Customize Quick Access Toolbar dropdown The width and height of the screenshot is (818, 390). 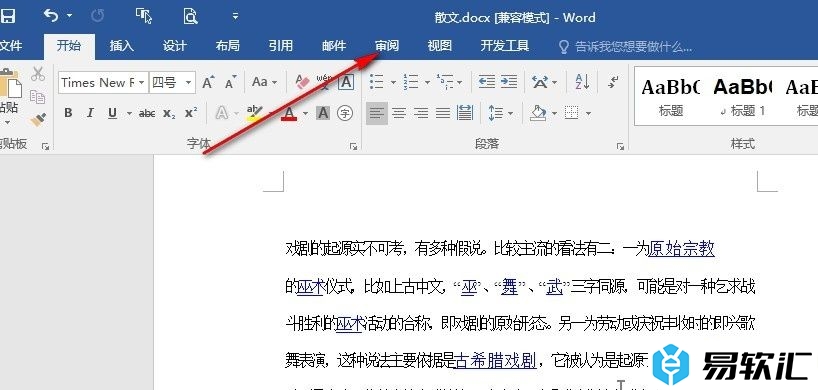[x=235, y=16]
